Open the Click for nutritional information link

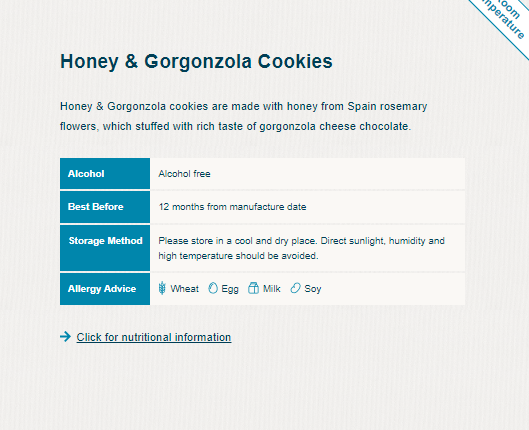(154, 337)
